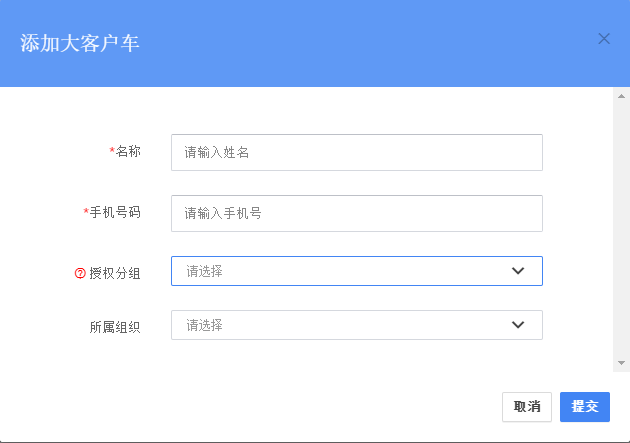This screenshot has width=630, height=443.
Task: Click the dialog scrollbar down arrow
Action: coord(621,363)
